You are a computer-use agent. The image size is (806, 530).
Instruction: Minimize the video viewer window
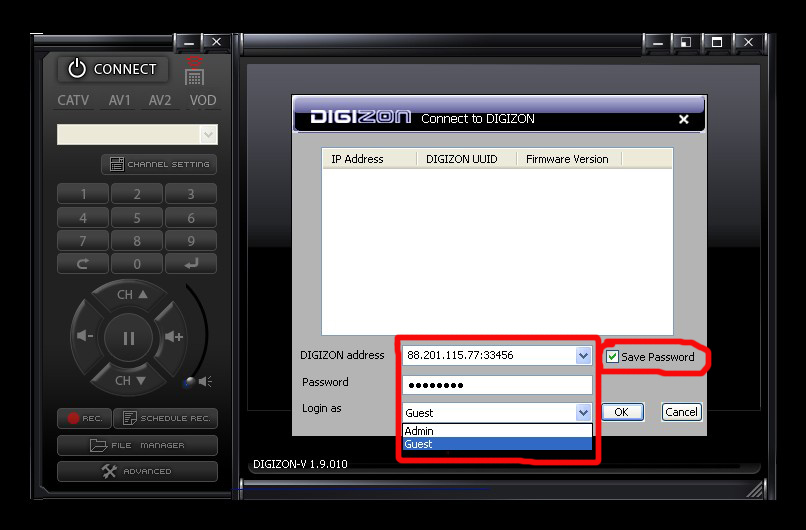pyautogui.click(x=657, y=43)
